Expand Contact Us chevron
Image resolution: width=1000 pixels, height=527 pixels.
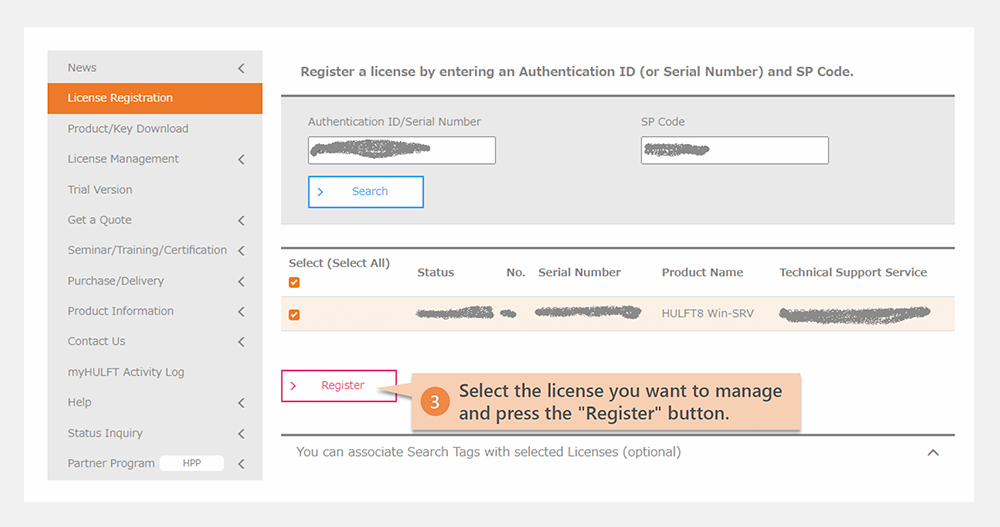coord(241,342)
